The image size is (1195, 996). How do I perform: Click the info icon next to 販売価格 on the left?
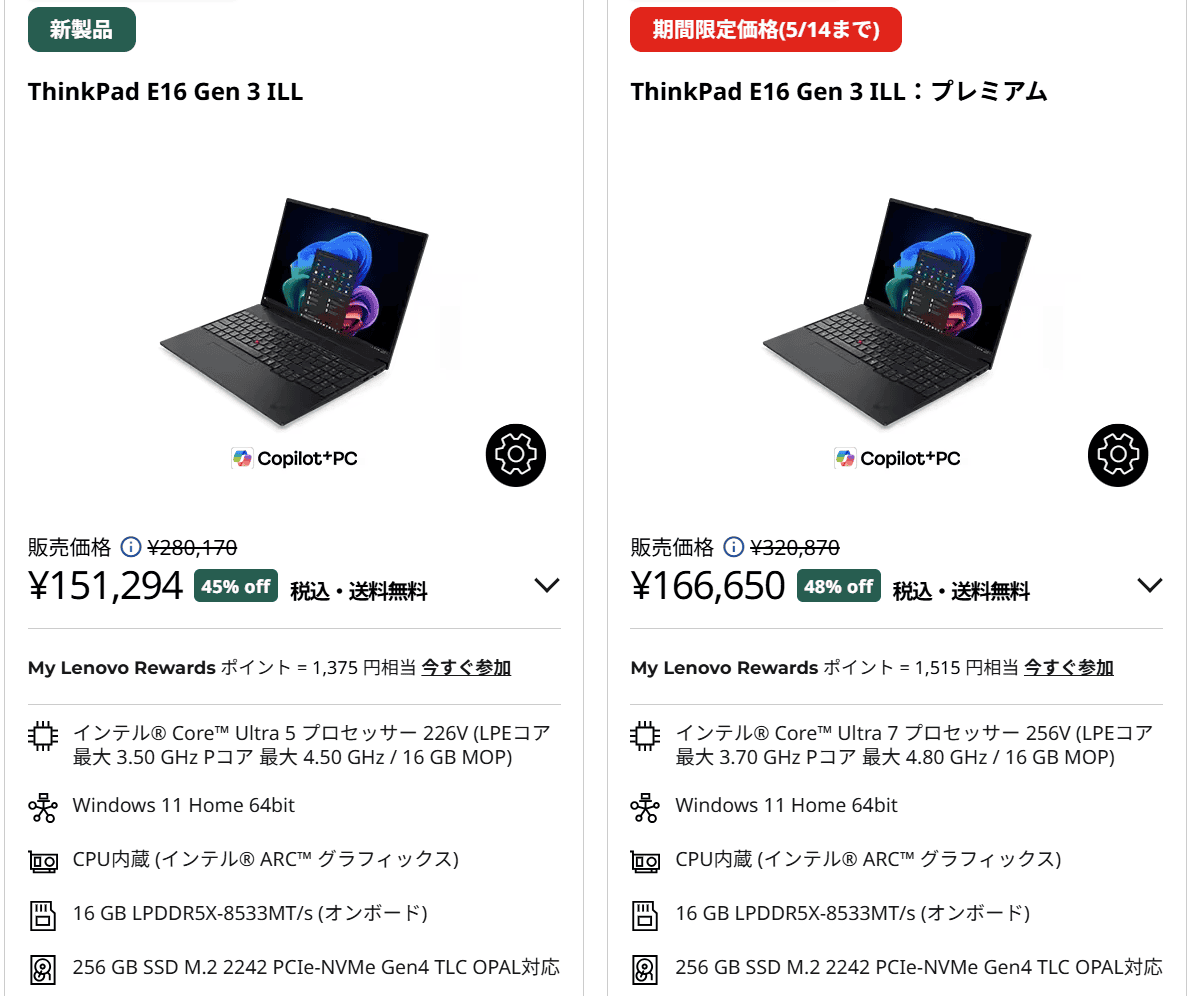click(x=131, y=547)
